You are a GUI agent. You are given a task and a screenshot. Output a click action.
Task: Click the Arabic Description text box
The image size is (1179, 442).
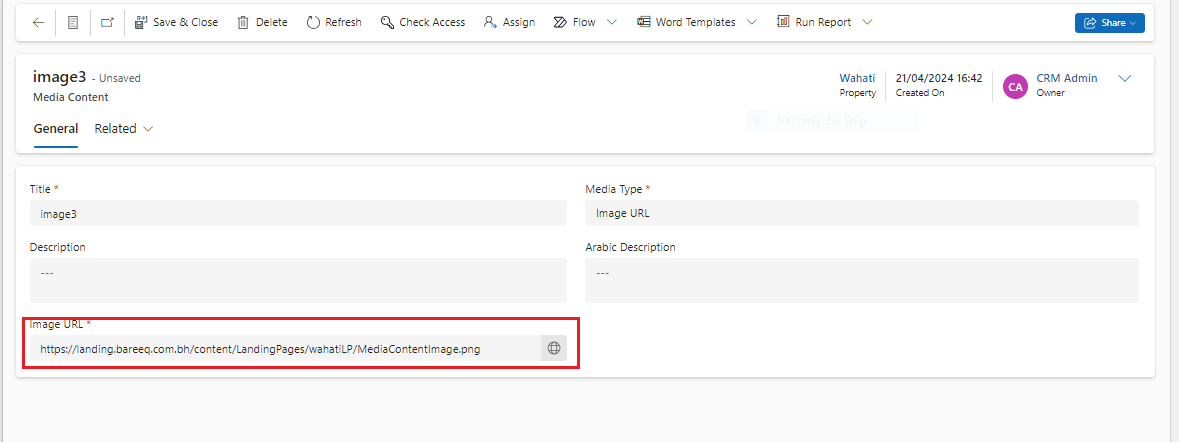[x=861, y=280]
